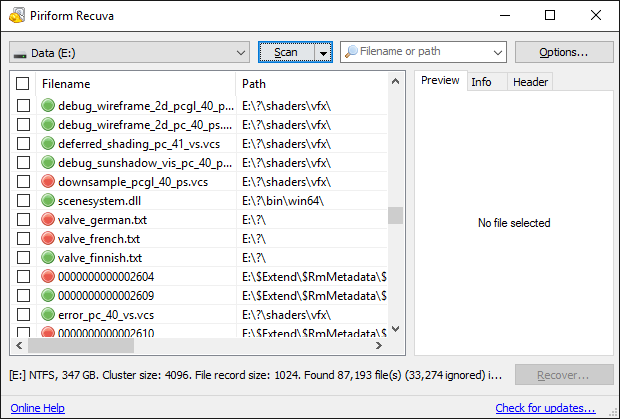Click the NTFS status bar text
620x419 pixels.
[x=255, y=375]
